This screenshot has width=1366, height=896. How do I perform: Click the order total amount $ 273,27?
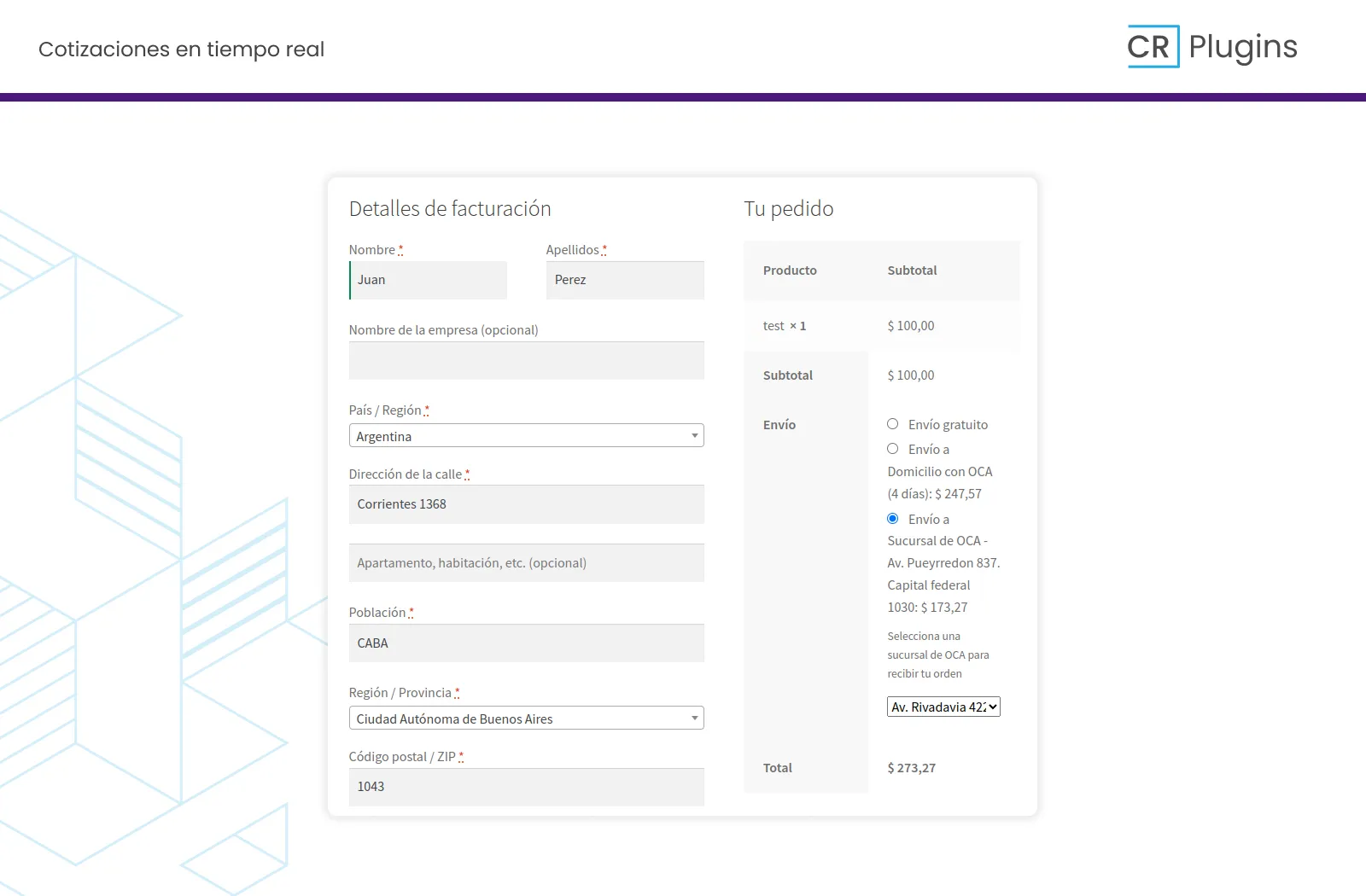[912, 768]
